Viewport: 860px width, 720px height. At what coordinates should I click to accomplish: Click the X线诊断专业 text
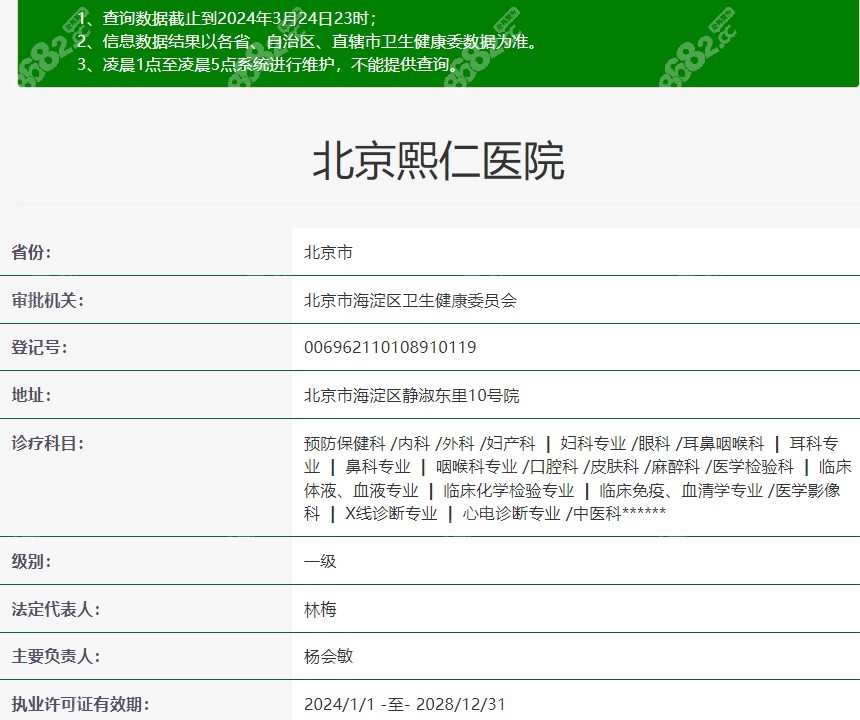point(391,514)
